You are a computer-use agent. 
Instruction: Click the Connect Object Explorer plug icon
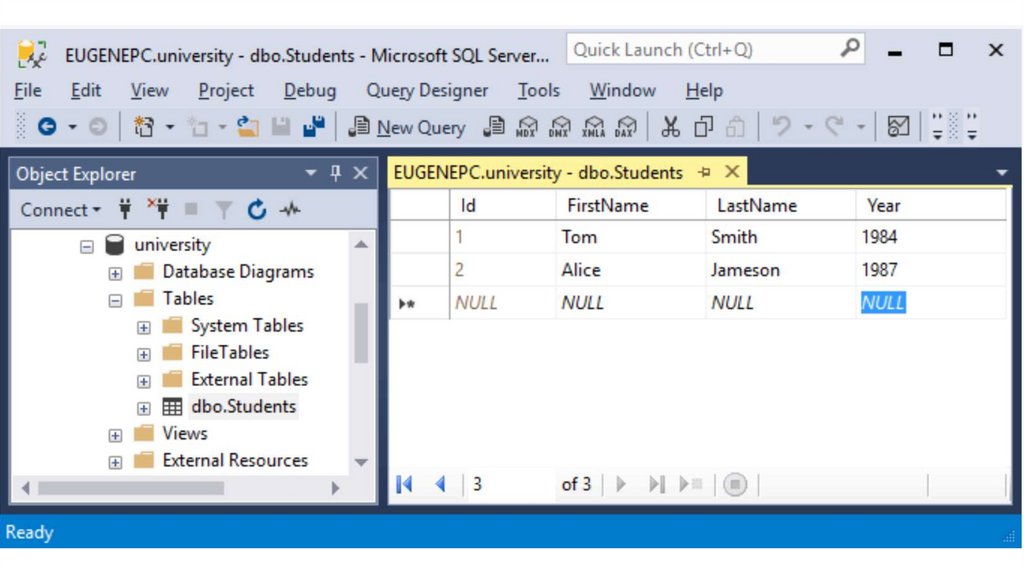tap(125, 209)
